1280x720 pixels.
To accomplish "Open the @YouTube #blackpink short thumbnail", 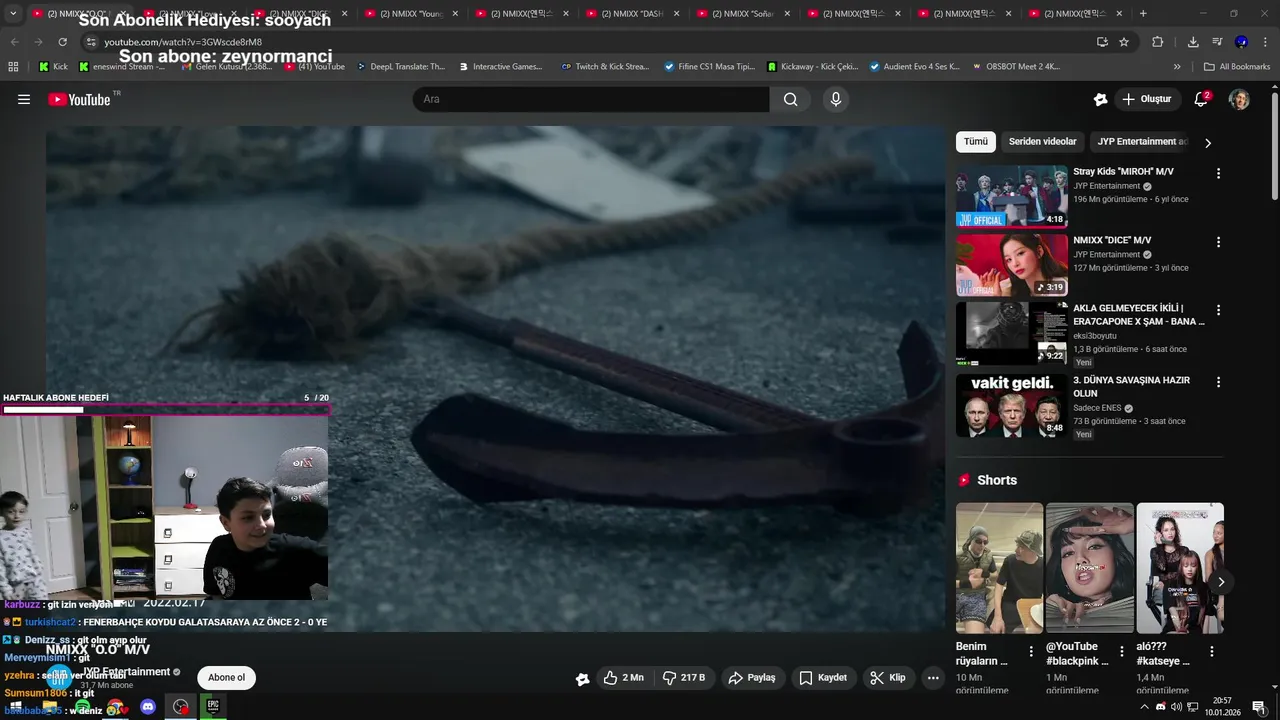I will [1089, 568].
